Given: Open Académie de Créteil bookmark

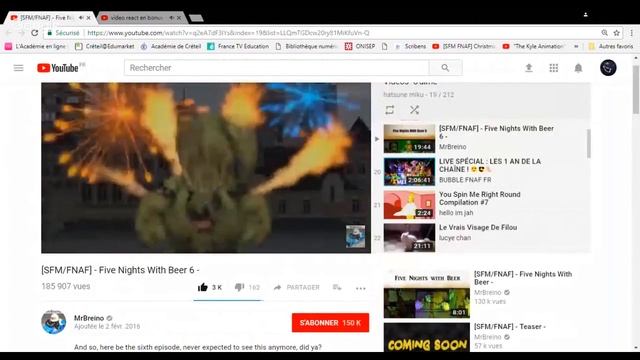Looking at the screenshot, I should [171, 47].
